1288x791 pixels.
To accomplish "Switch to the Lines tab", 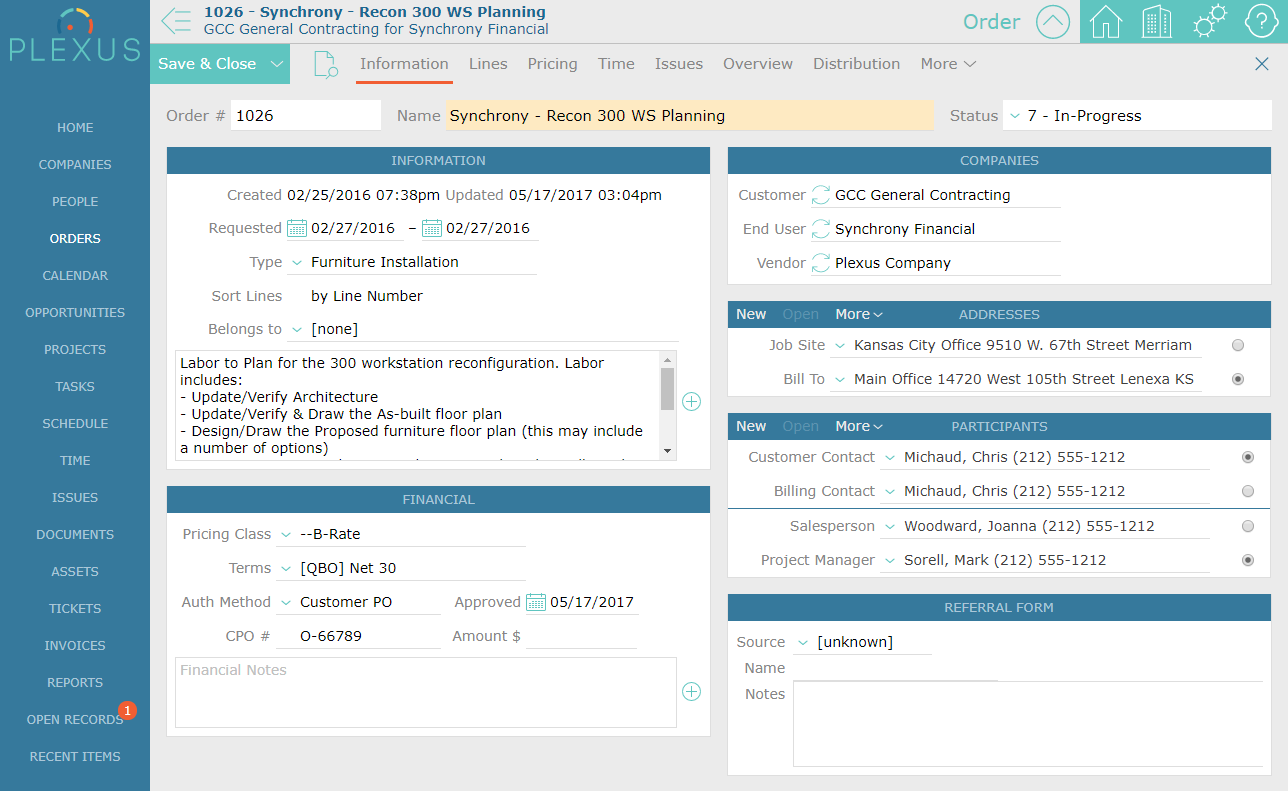I will pos(488,64).
